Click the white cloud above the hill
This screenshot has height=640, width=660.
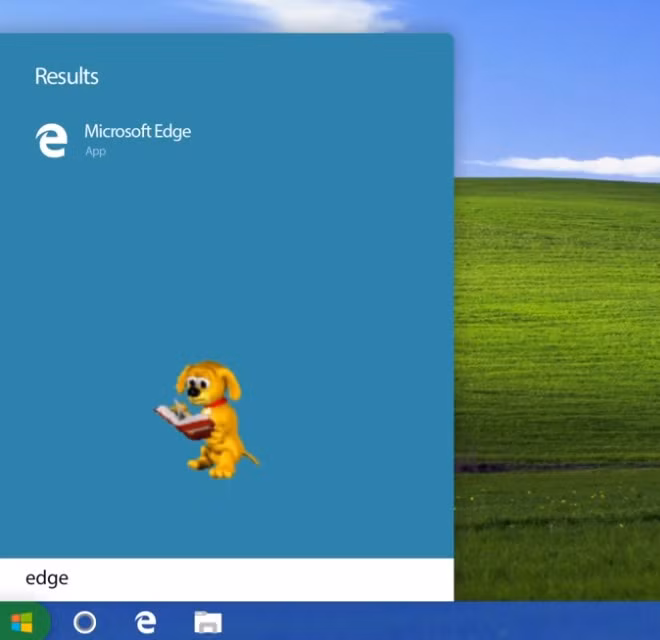click(580, 164)
